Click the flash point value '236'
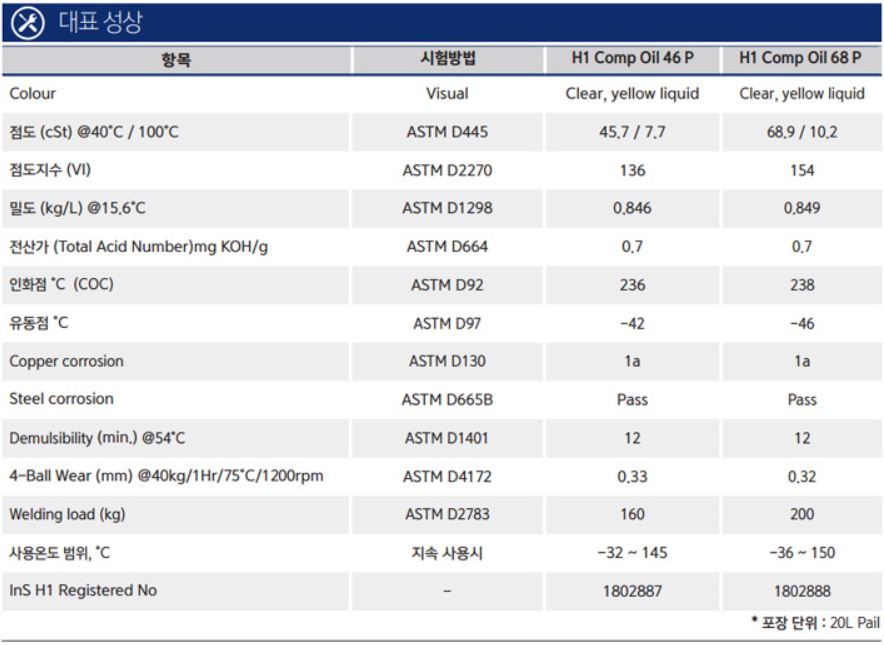884x645 pixels. click(x=633, y=285)
